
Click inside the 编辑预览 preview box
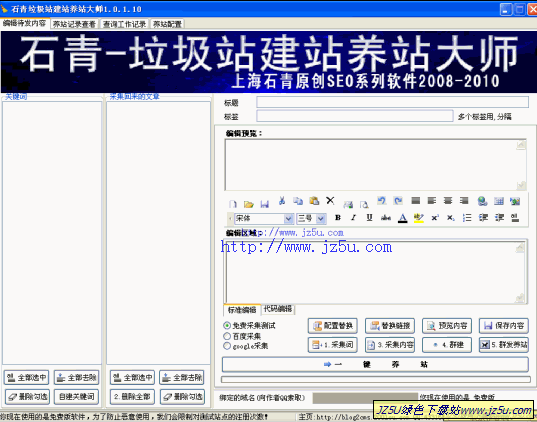click(375, 165)
